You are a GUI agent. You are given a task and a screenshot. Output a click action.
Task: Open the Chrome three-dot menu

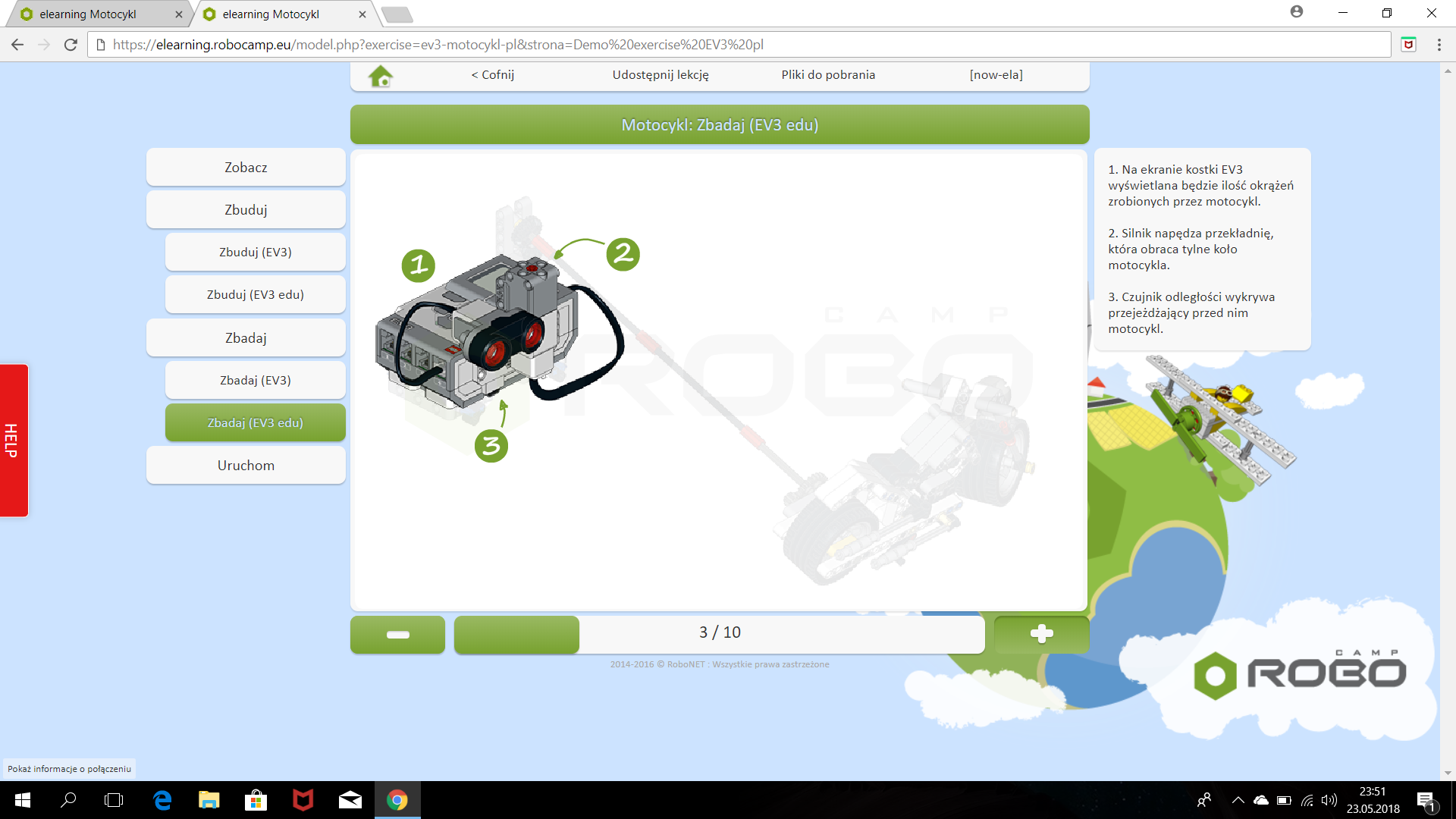coord(1439,45)
